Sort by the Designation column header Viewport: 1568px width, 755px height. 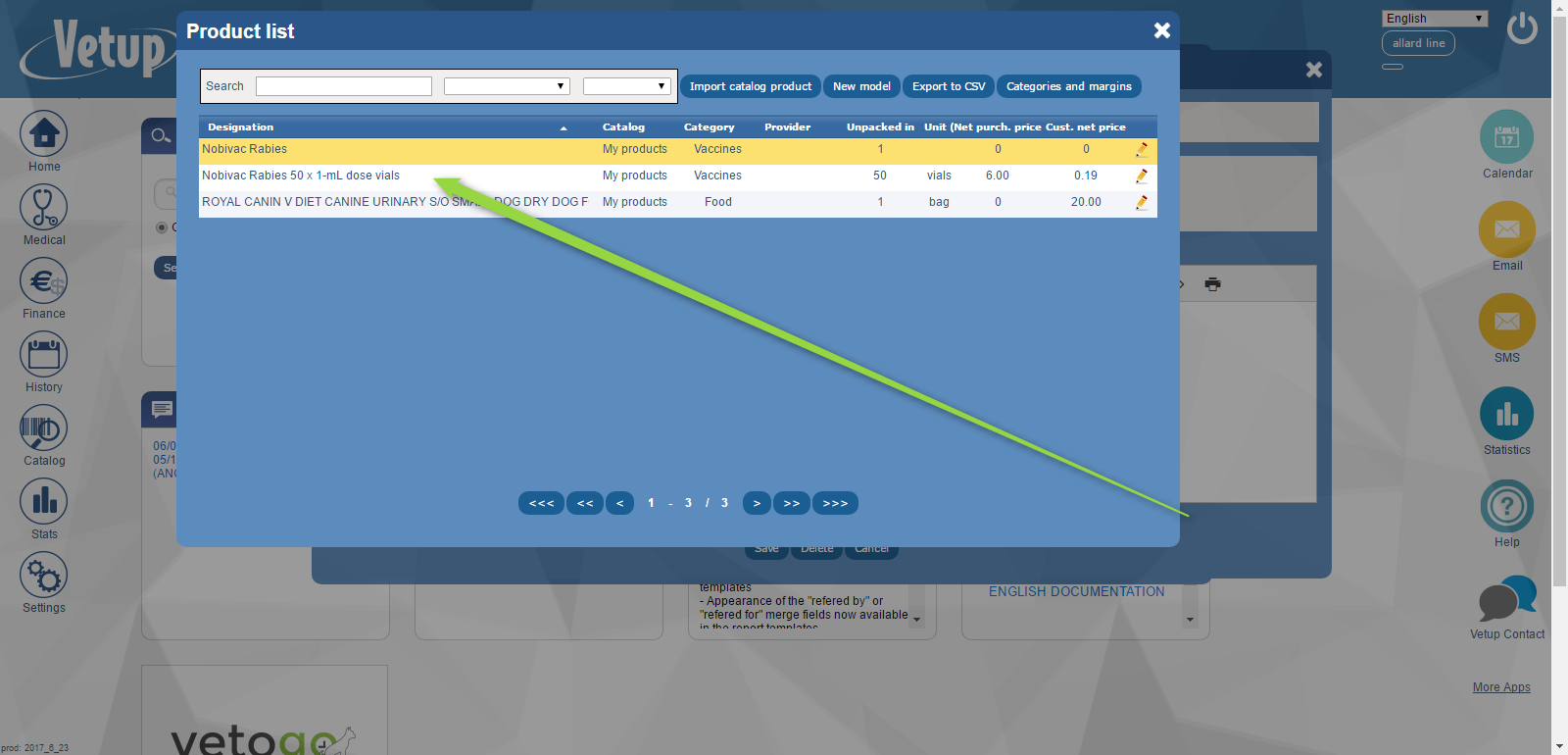241,127
